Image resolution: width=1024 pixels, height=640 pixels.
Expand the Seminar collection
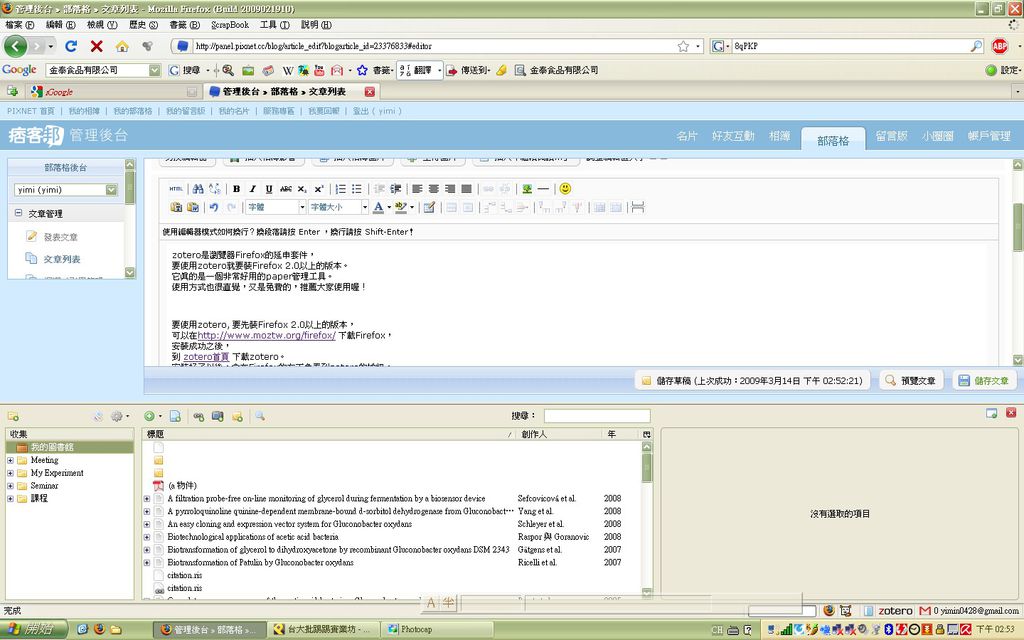pyautogui.click(x=10, y=486)
